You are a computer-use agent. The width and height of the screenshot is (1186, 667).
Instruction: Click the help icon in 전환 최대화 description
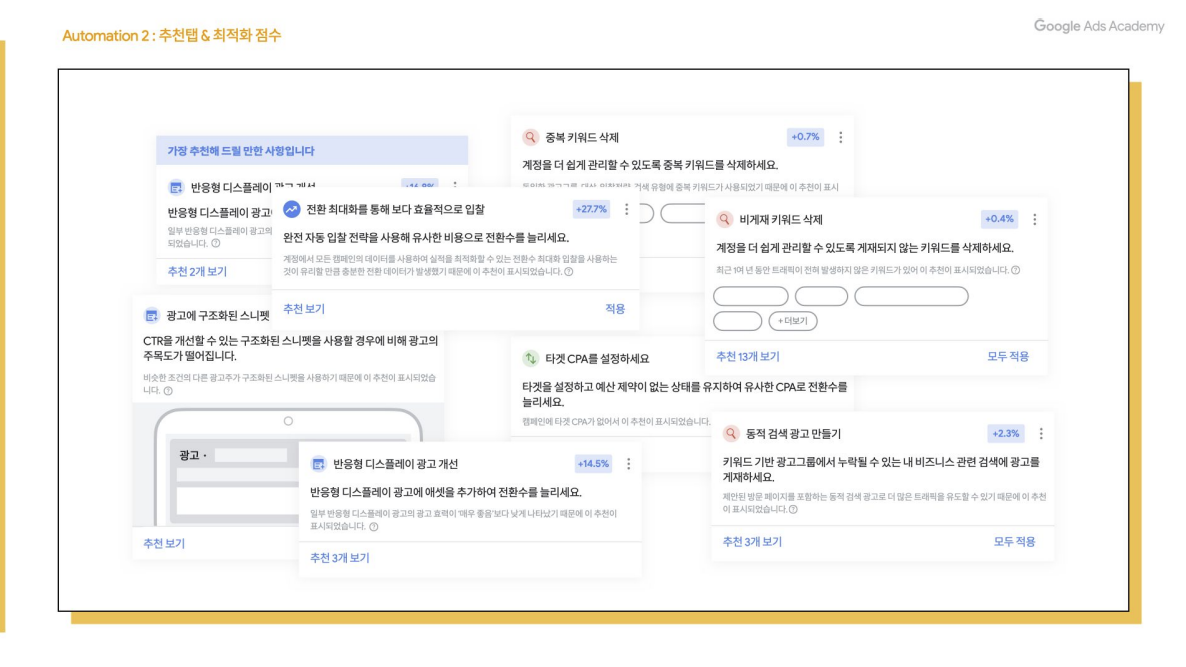569,271
